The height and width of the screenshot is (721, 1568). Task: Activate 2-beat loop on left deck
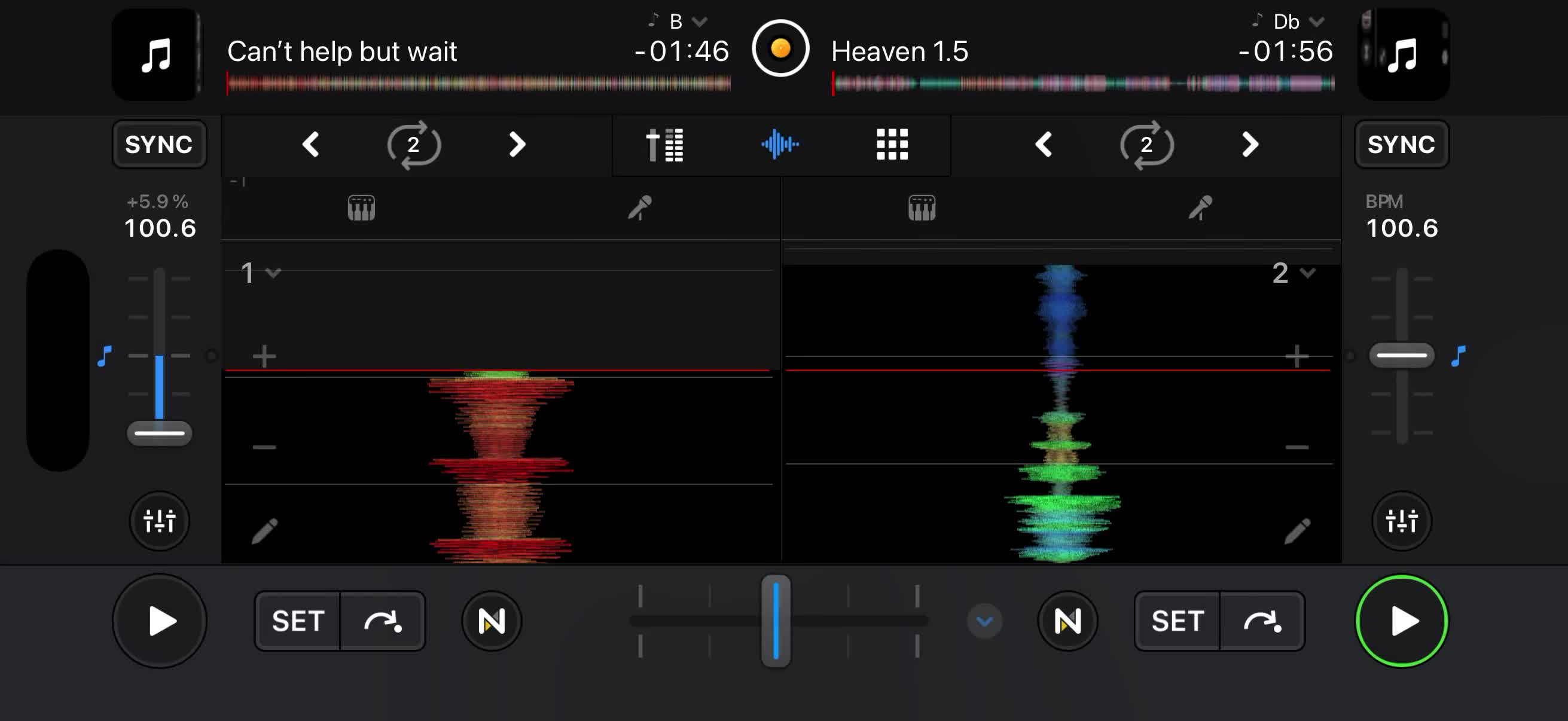tap(414, 145)
